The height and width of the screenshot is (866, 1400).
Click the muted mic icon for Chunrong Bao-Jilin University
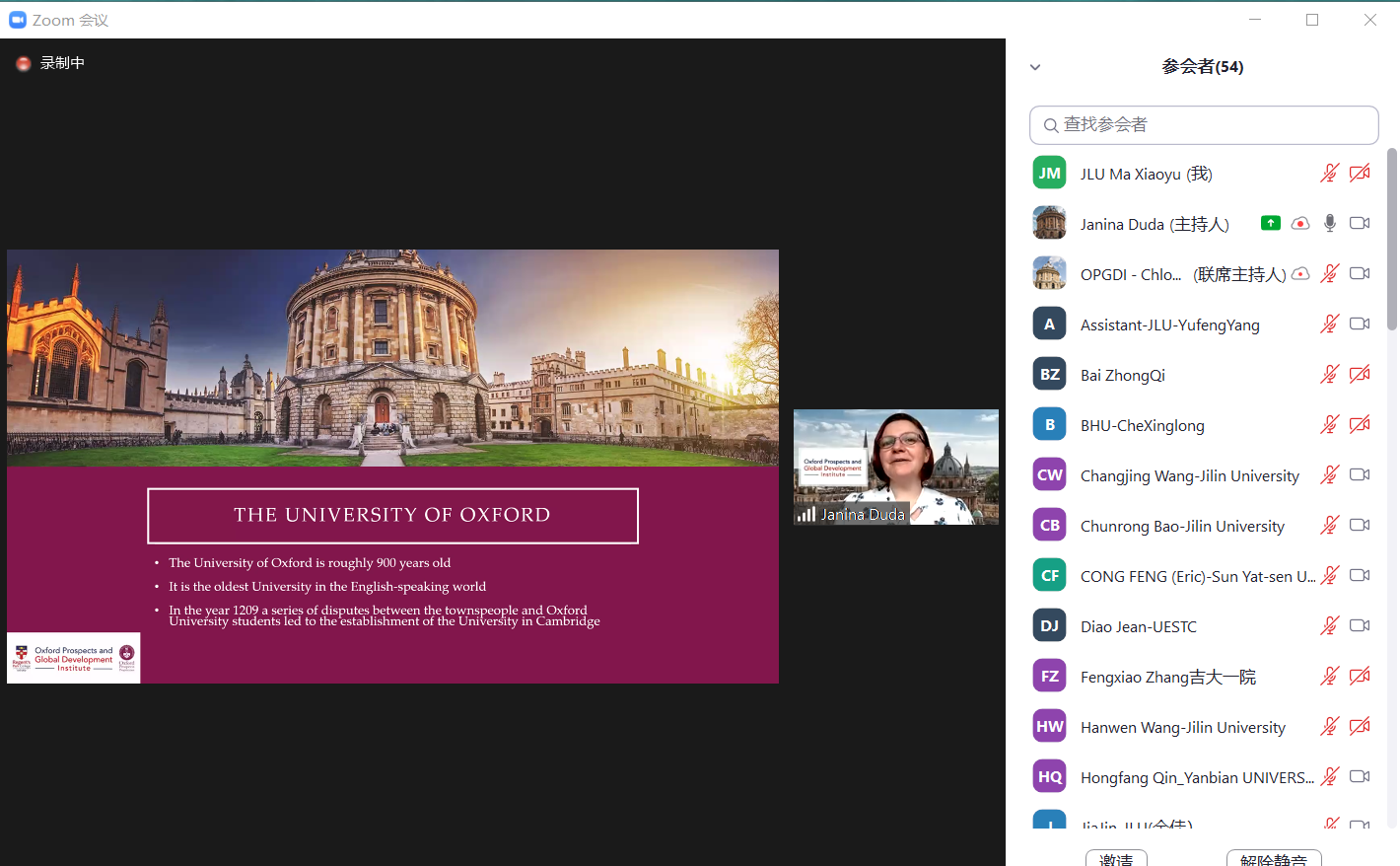[x=1330, y=525]
